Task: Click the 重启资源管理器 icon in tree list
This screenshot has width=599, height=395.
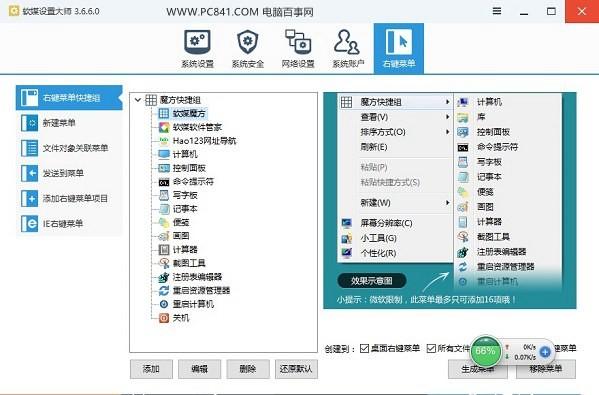Action: pos(164,291)
